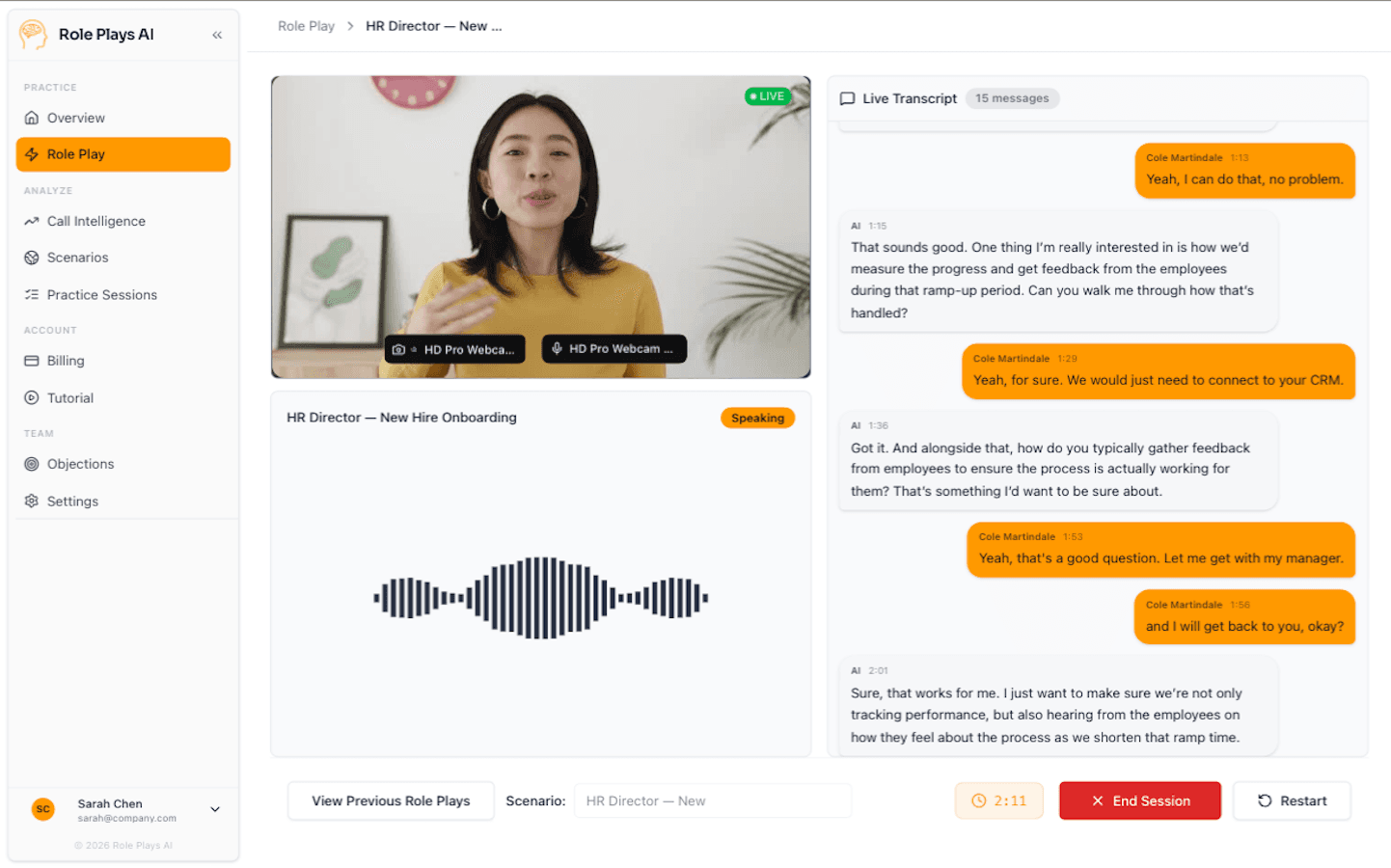Screen dimensions: 1391x868
Task: View Practice Sessions
Action: pyautogui.click(x=102, y=294)
